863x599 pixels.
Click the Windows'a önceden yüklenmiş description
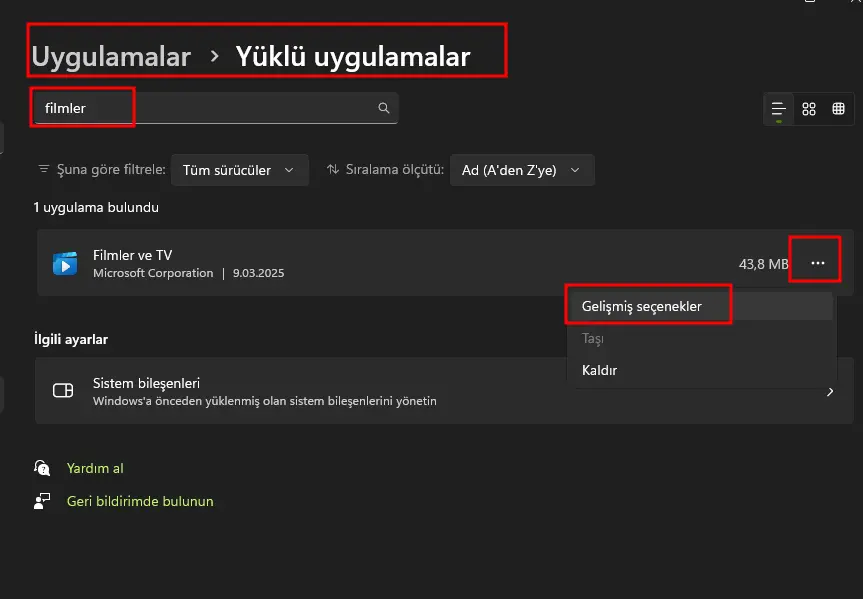[265, 401]
